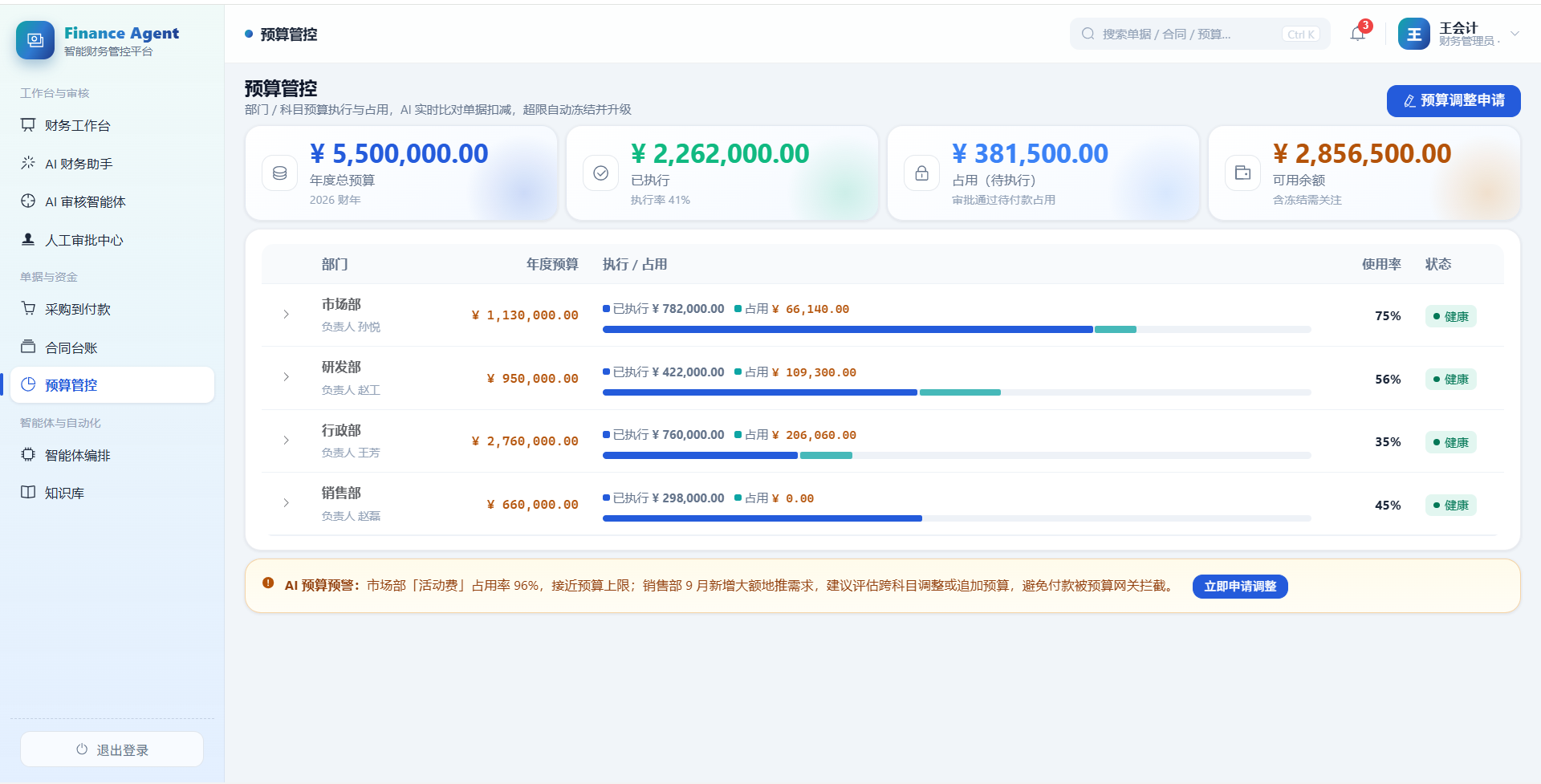The width and height of the screenshot is (1541, 784).
Task: Open the user account dropdown arrow
Action: [x=1515, y=34]
